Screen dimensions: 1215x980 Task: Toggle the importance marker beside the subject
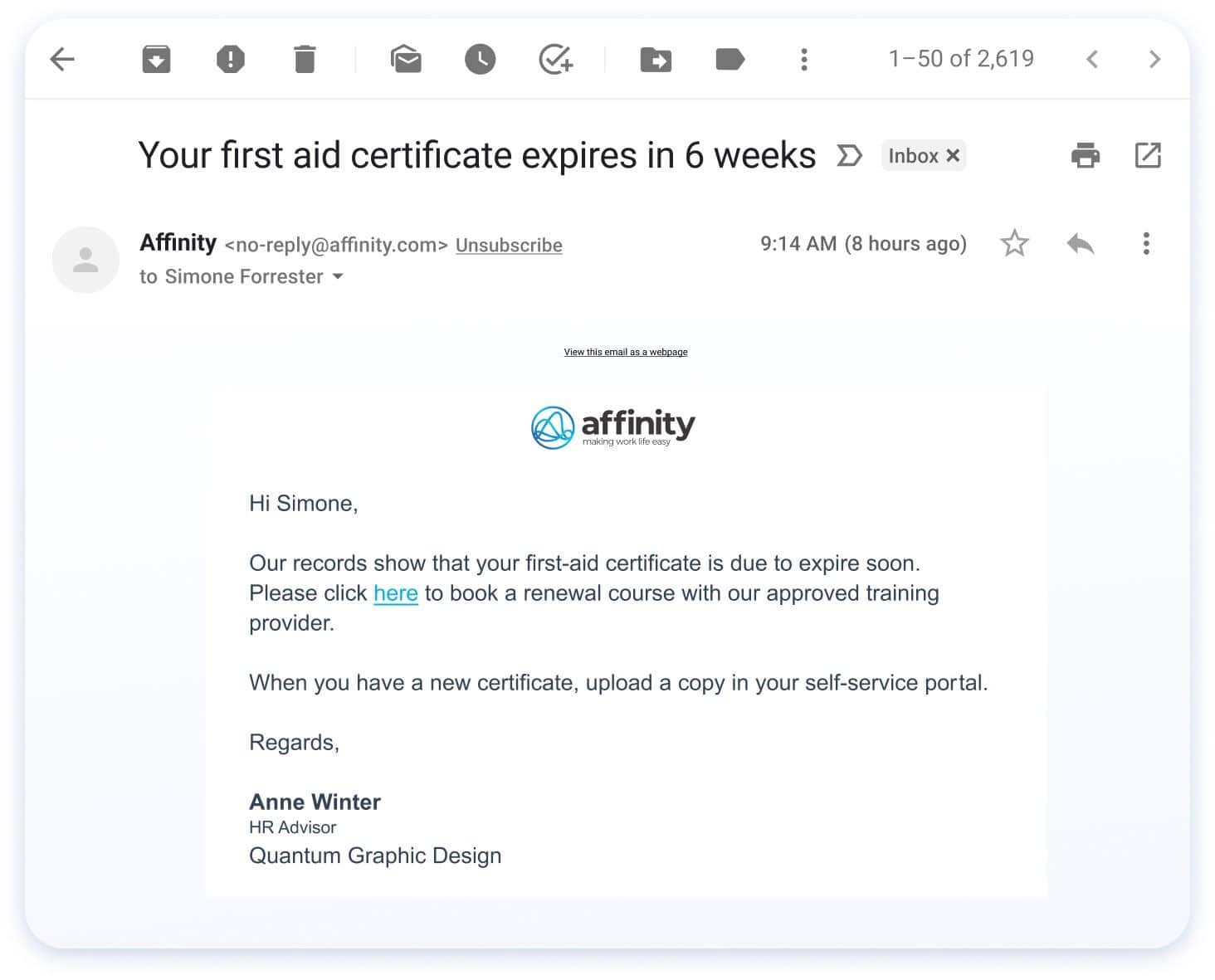tap(849, 155)
